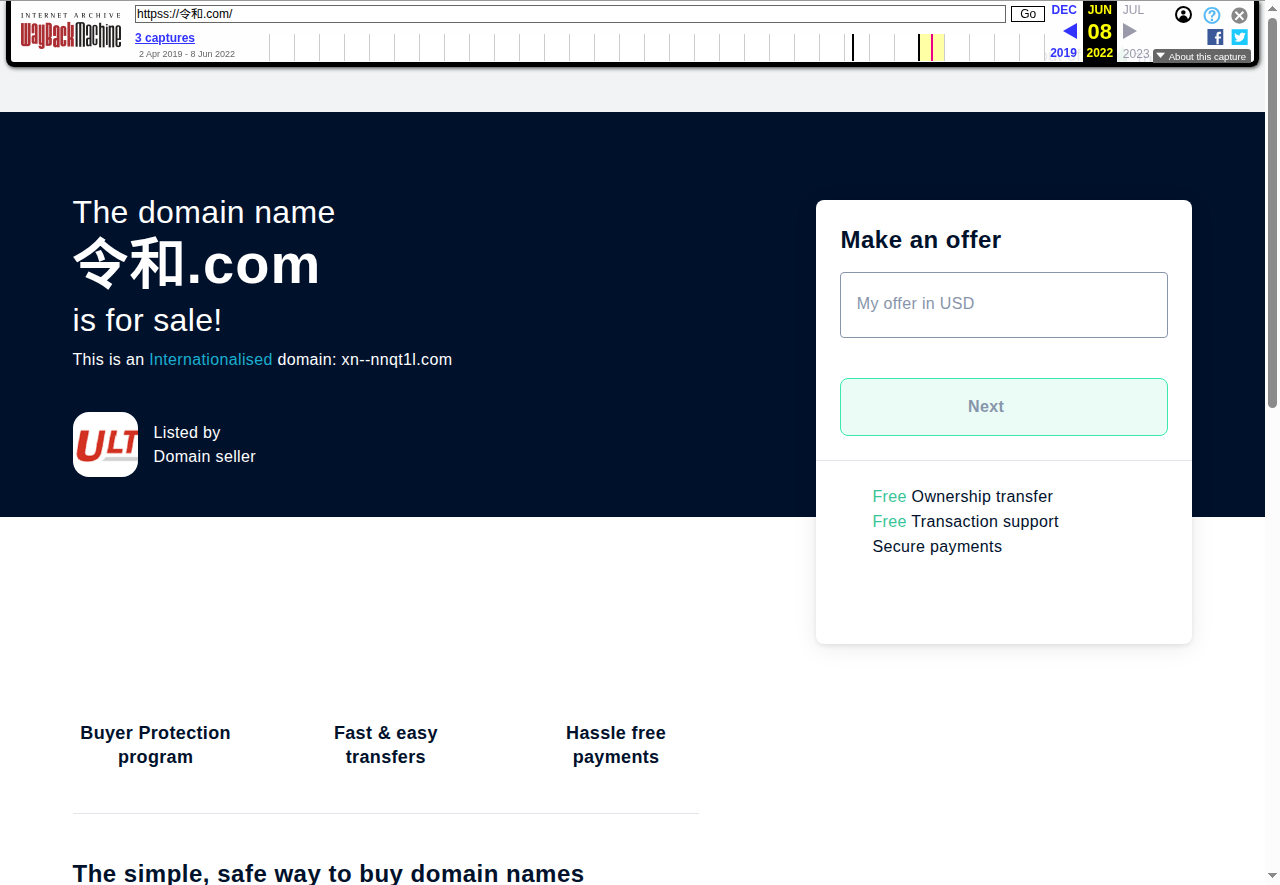This screenshot has width=1280, height=885.
Task: Close the Wayback toolbar
Action: (1239, 15)
